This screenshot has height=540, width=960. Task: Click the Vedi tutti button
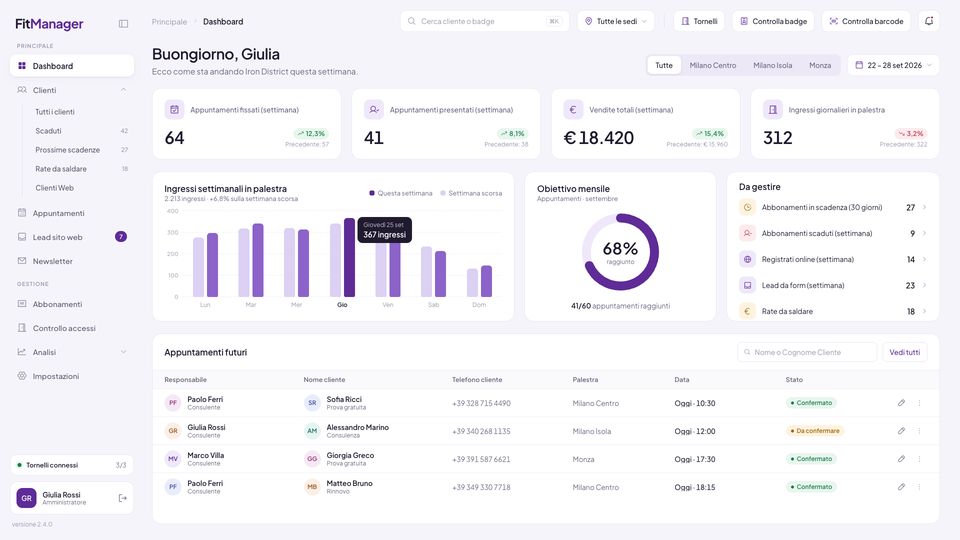[x=904, y=352]
